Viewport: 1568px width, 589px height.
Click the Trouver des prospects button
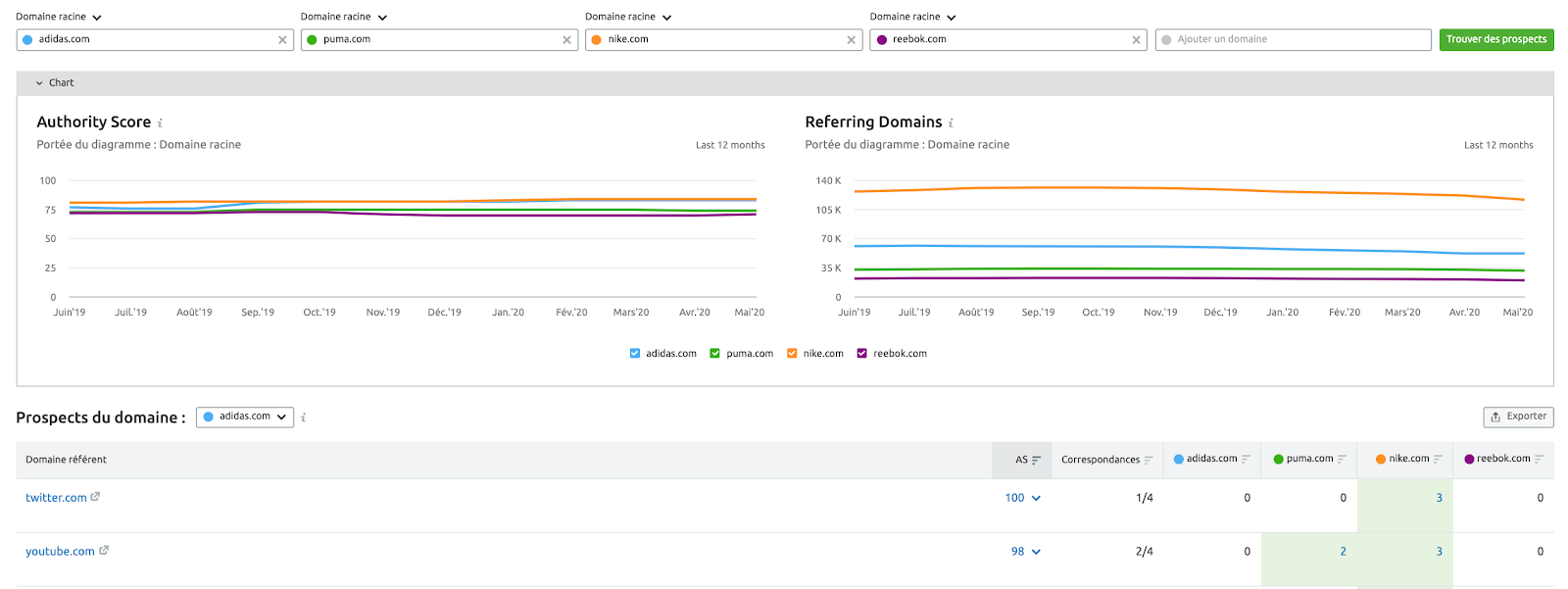click(x=1495, y=39)
